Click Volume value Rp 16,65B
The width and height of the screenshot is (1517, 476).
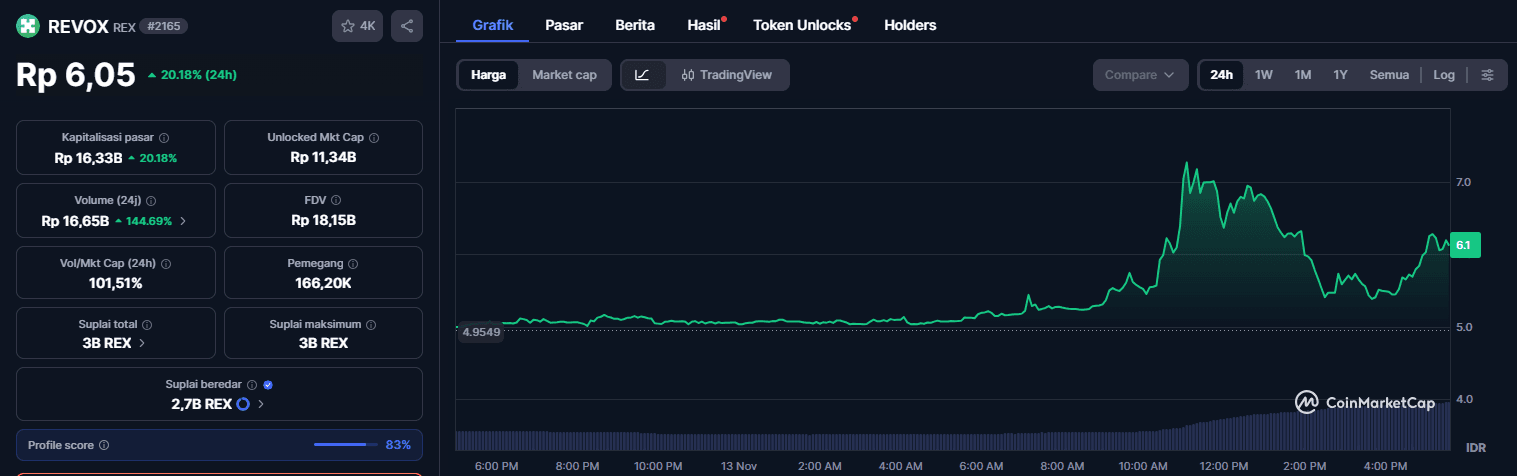click(75, 221)
